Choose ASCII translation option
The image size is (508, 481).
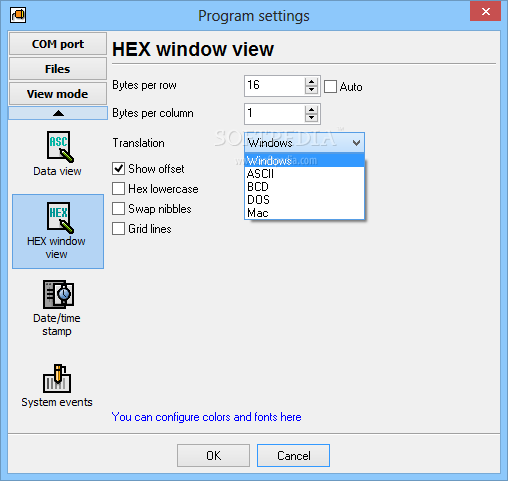pyautogui.click(x=305, y=174)
